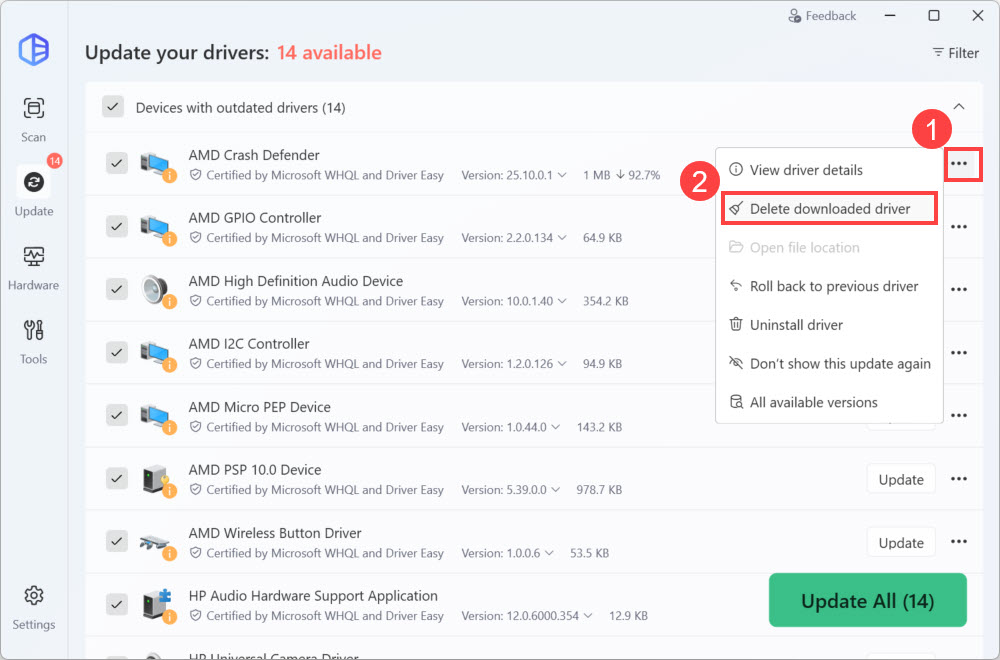Click the Driver Easy logo icon
This screenshot has width=1000, height=660.
(34, 49)
